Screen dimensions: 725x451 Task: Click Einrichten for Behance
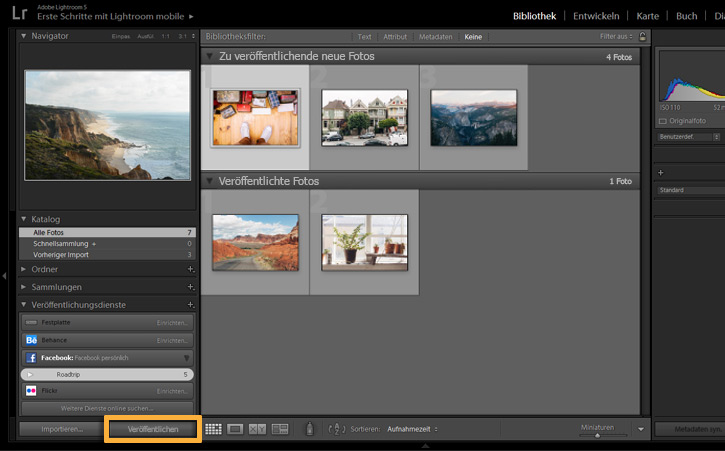coord(172,340)
